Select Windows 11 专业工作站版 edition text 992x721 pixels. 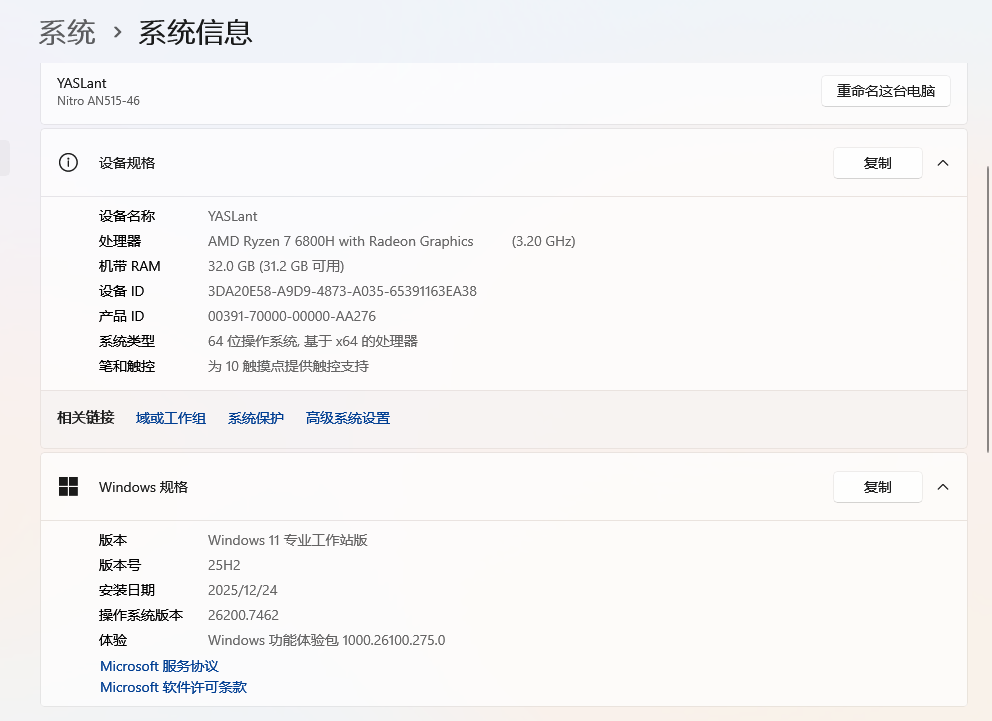point(288,540)
